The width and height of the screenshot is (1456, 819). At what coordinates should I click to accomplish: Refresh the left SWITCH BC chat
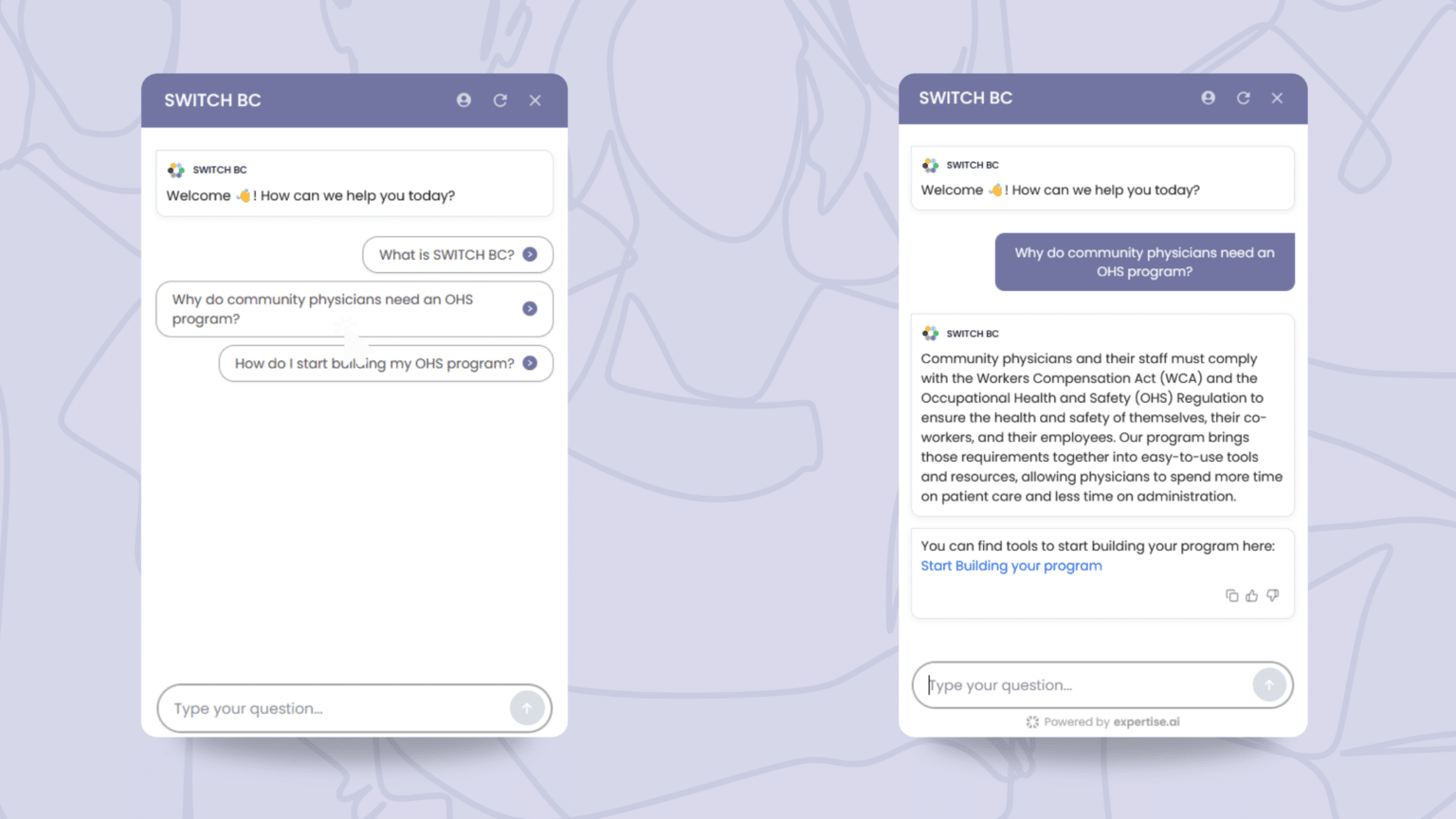pyautogui.click(x=500, y=100)
